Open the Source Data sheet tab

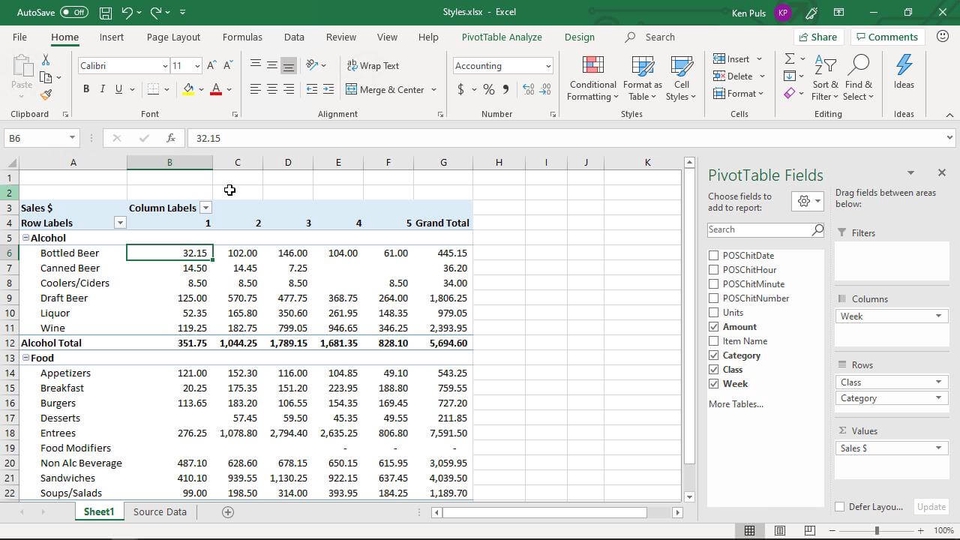coord(160,512)
